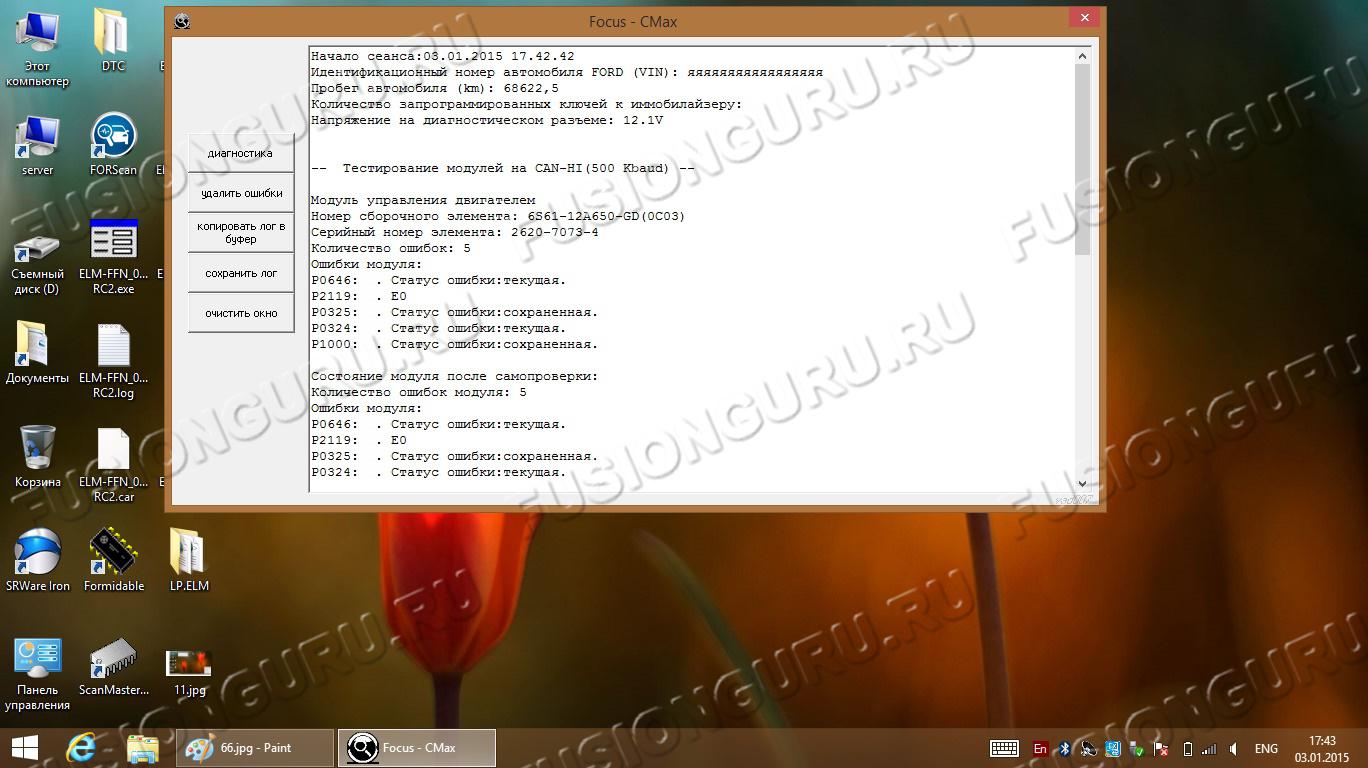Click the 'Серийный номер элемента: 2620-7073-4' line
Image resolution: width=1368 pixels, height=768 pixels.
tap(455, 232)
